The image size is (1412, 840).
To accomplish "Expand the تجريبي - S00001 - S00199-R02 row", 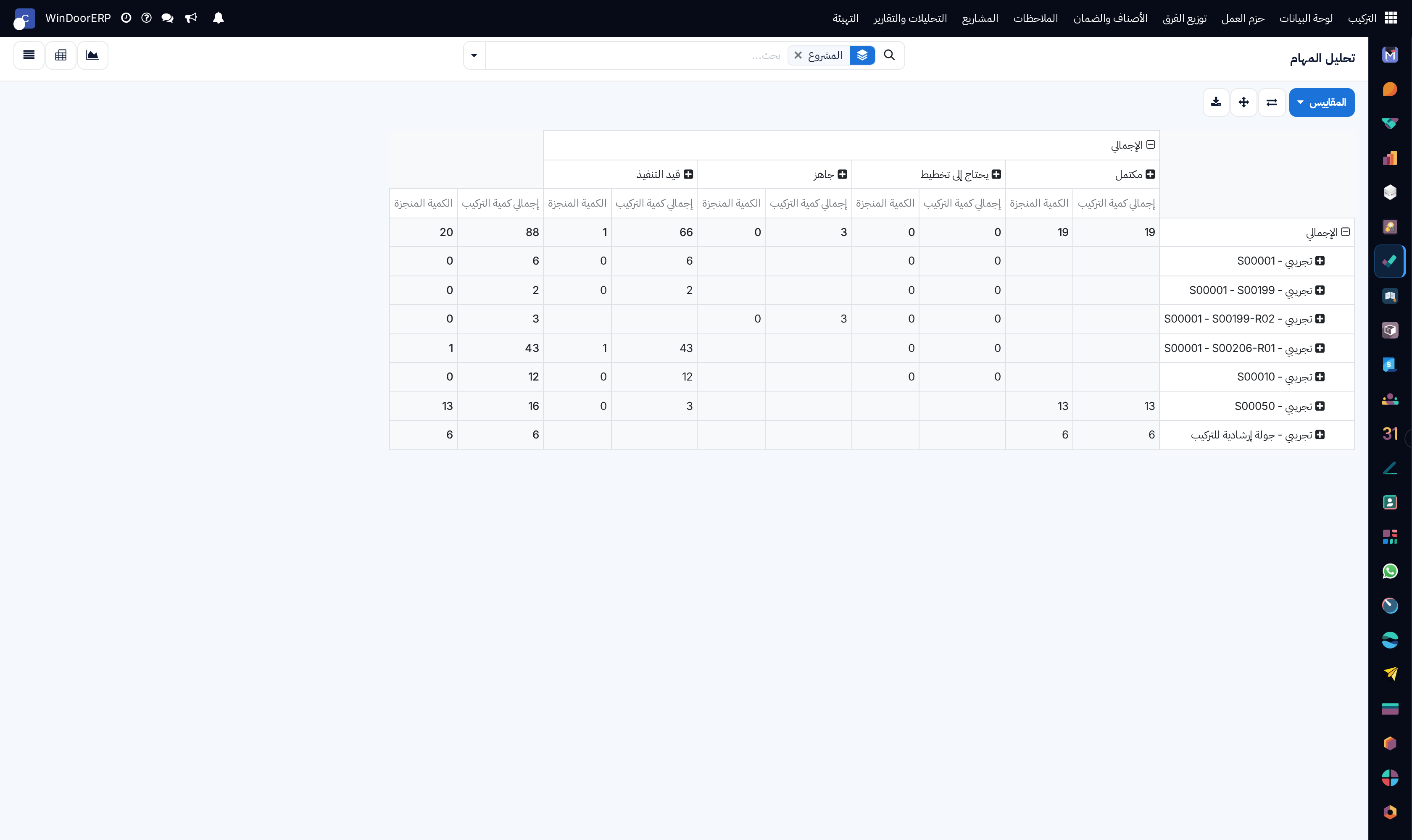I will coord(1320,319).
